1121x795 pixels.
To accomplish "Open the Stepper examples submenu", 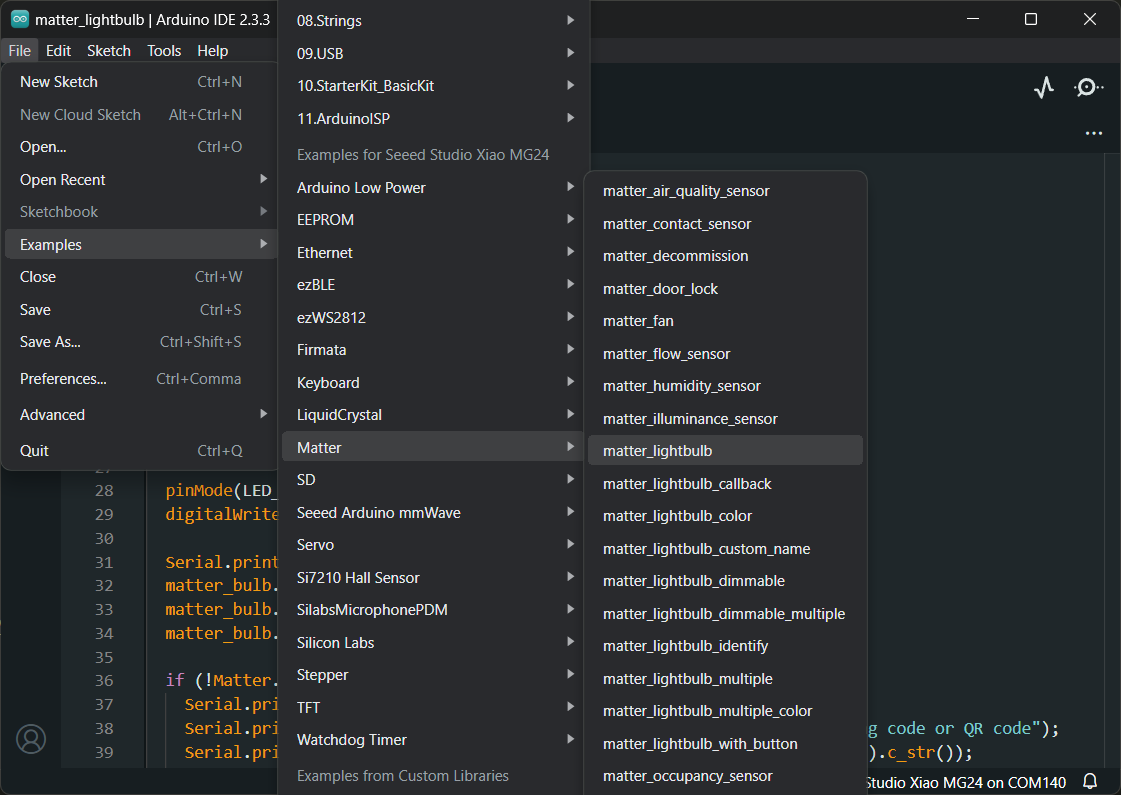I will [434, 675].
